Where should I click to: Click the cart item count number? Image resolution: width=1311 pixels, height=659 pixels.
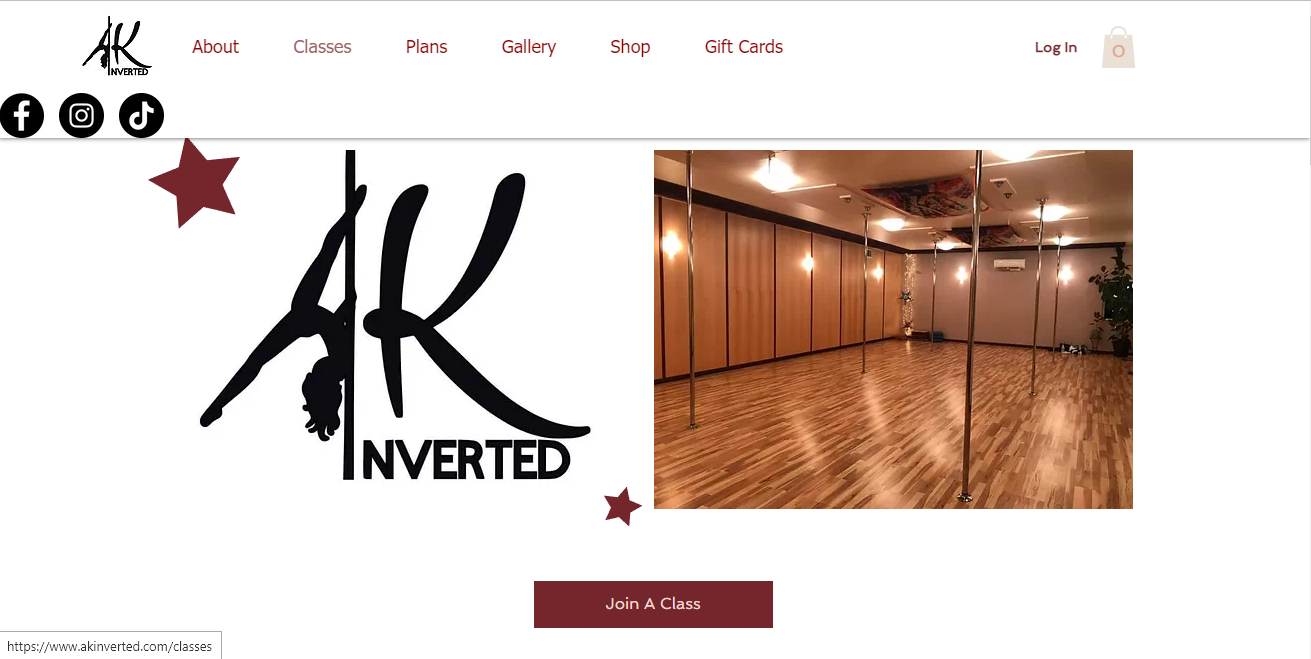point(1118,51)
